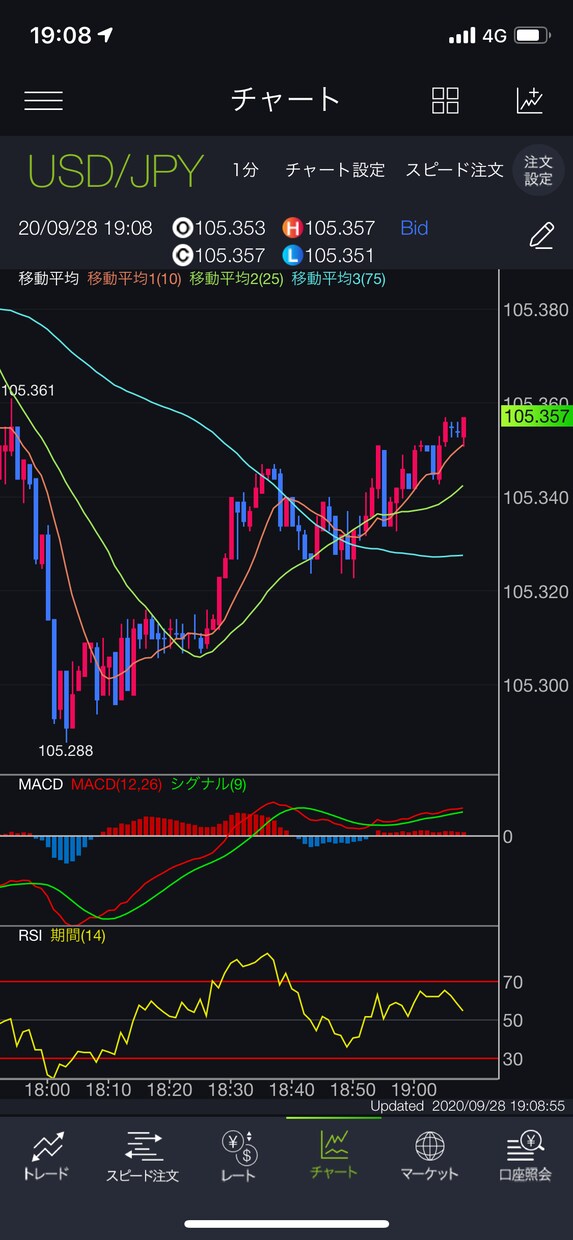Viewport: 573px width, 1240px height.
Task: Switch to the bottom スピード注文 tab
Action: (x=142, y=1157)
